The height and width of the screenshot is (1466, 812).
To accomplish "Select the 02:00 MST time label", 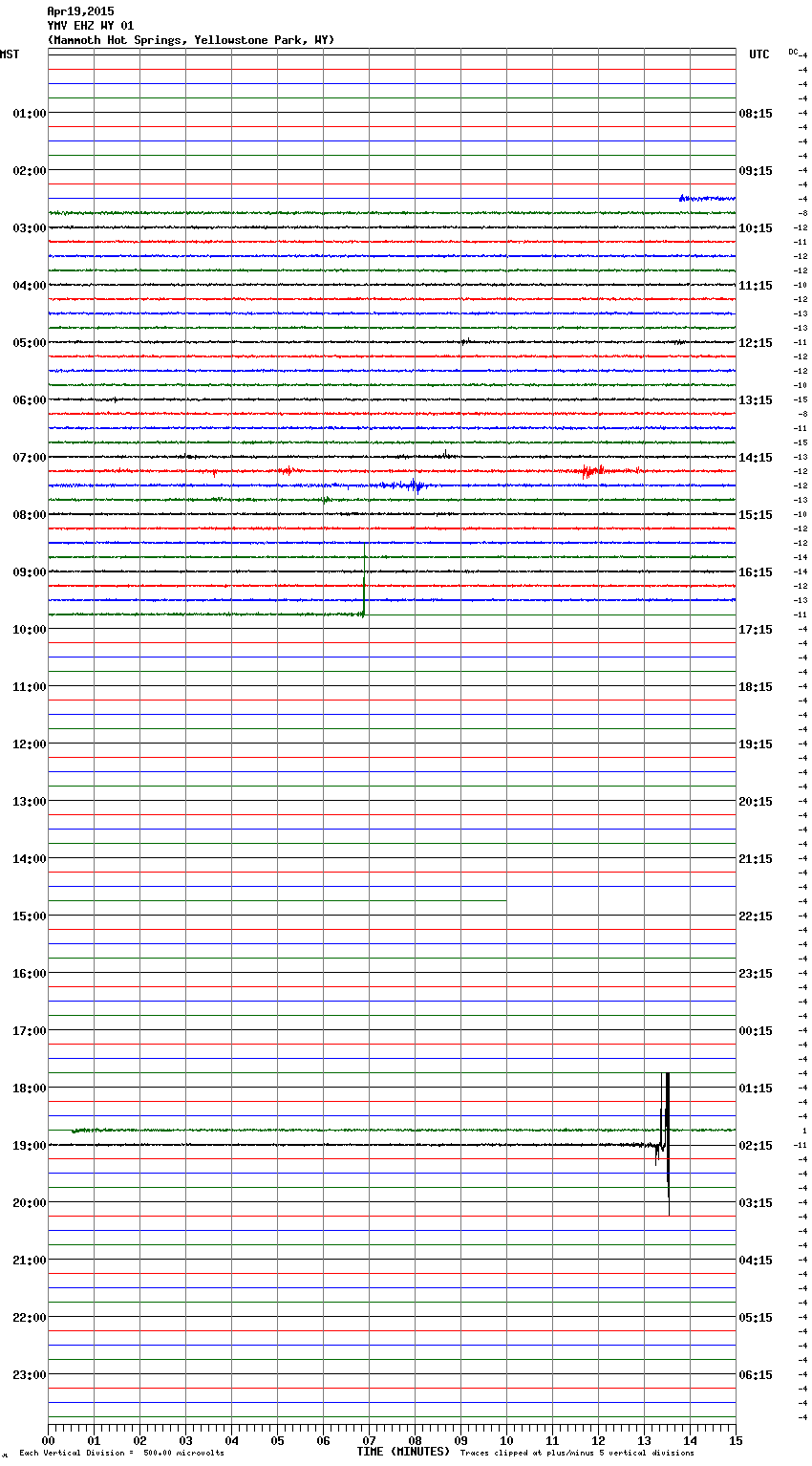I will click(x=30, y=171).
